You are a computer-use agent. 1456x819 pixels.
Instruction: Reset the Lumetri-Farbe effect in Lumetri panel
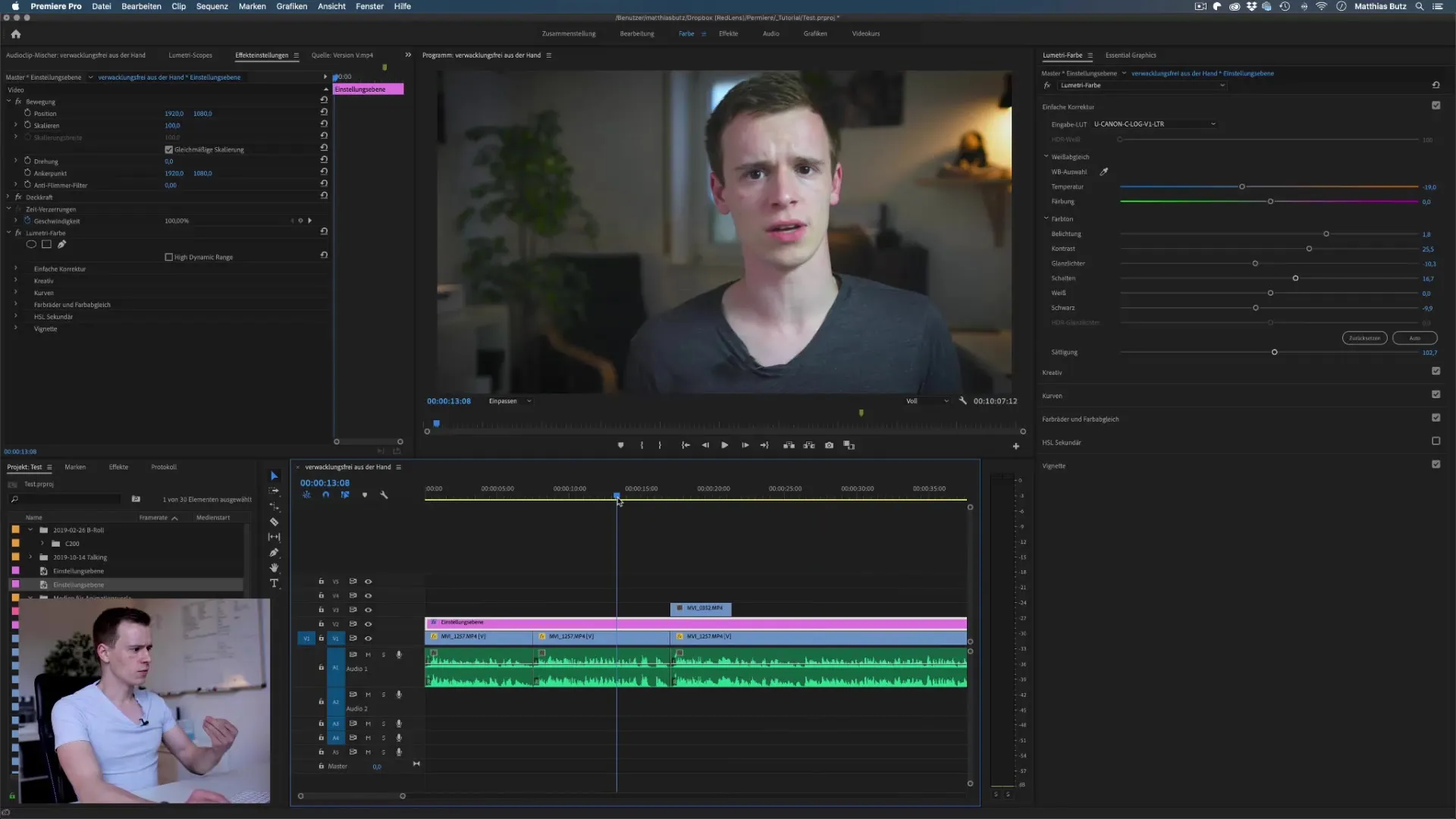pos(1436,85)
